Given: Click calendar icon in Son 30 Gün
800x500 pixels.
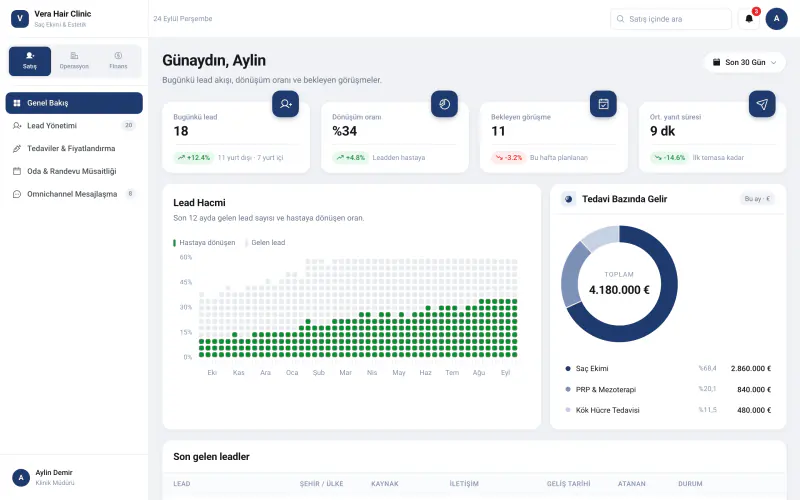Looking at the screenshot, I should (x=716, y=62).
